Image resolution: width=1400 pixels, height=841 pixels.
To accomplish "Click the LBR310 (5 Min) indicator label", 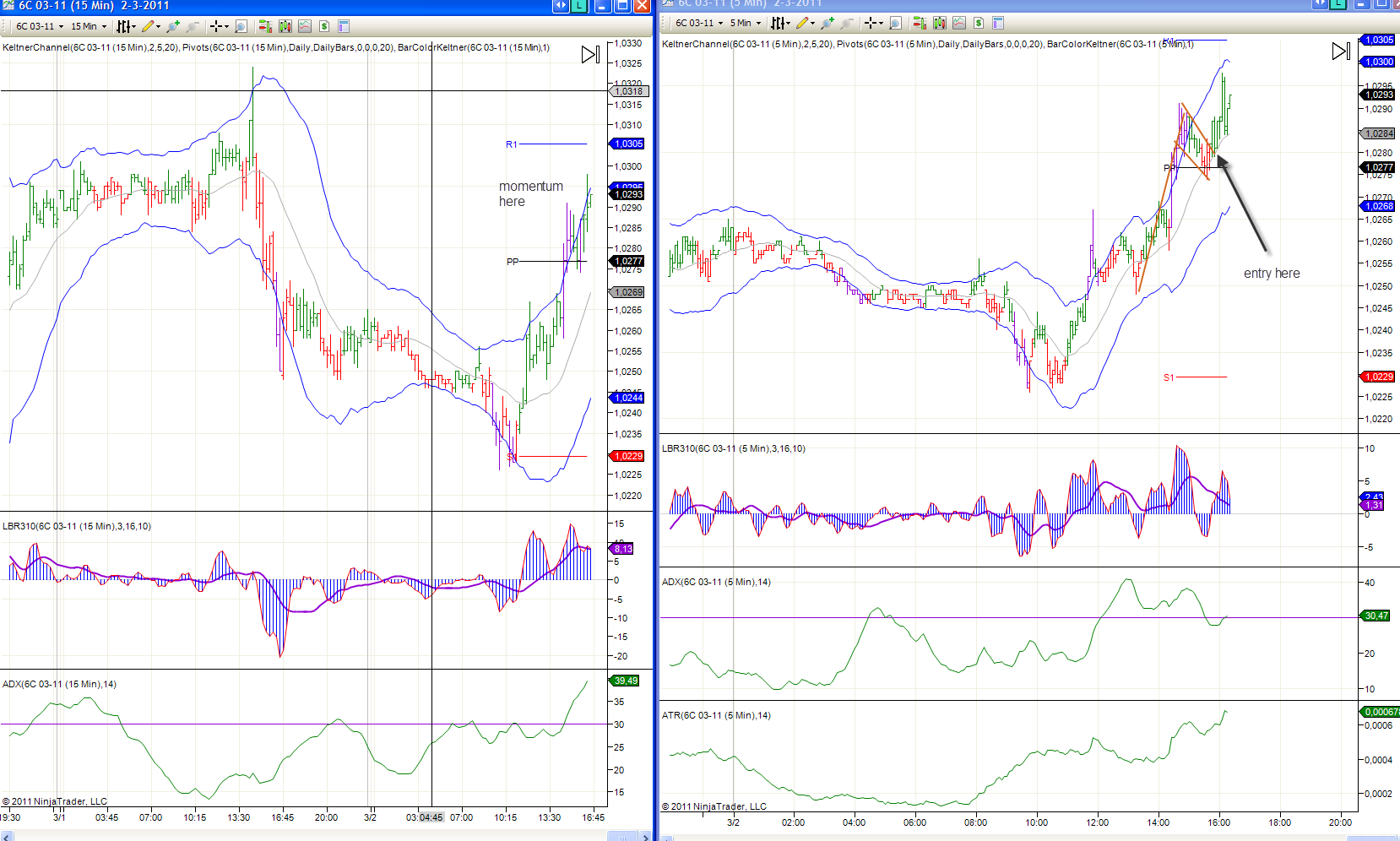I will click(733, 448).
